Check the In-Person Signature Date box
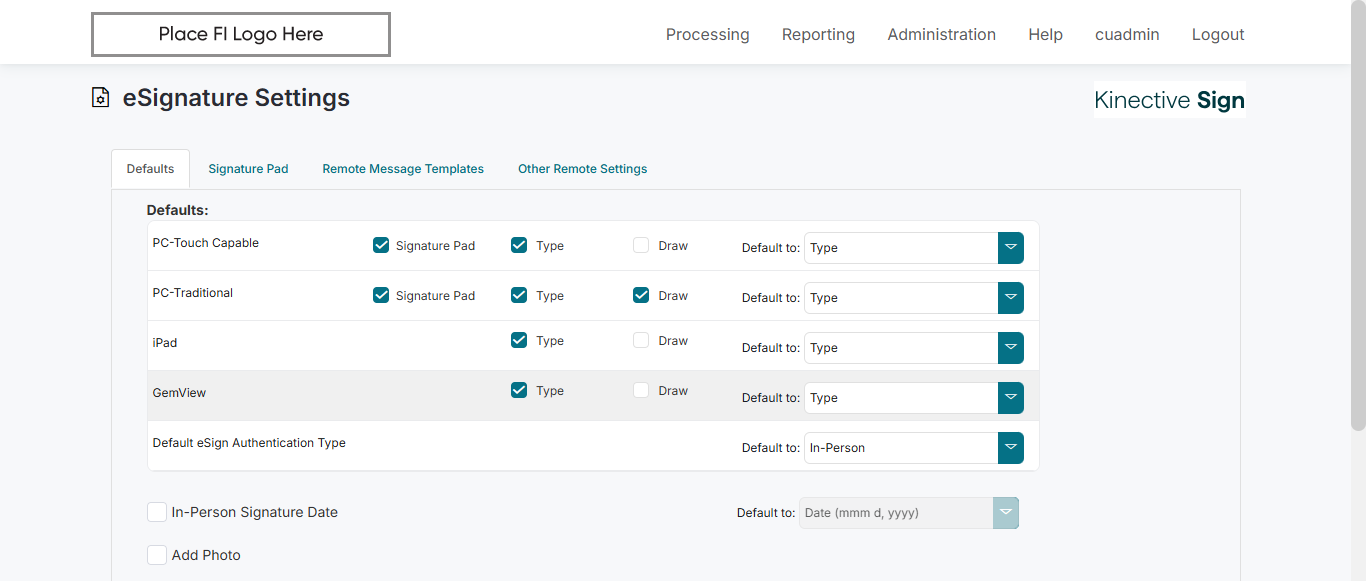This screenshot has height=581, width=1366. pyautogui.click(x=157, y=512)
